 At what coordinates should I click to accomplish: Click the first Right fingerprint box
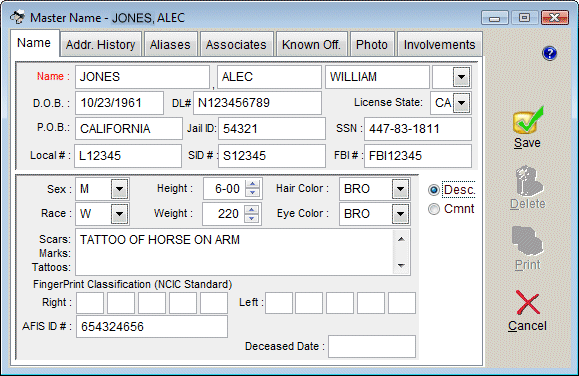(90, 303)
